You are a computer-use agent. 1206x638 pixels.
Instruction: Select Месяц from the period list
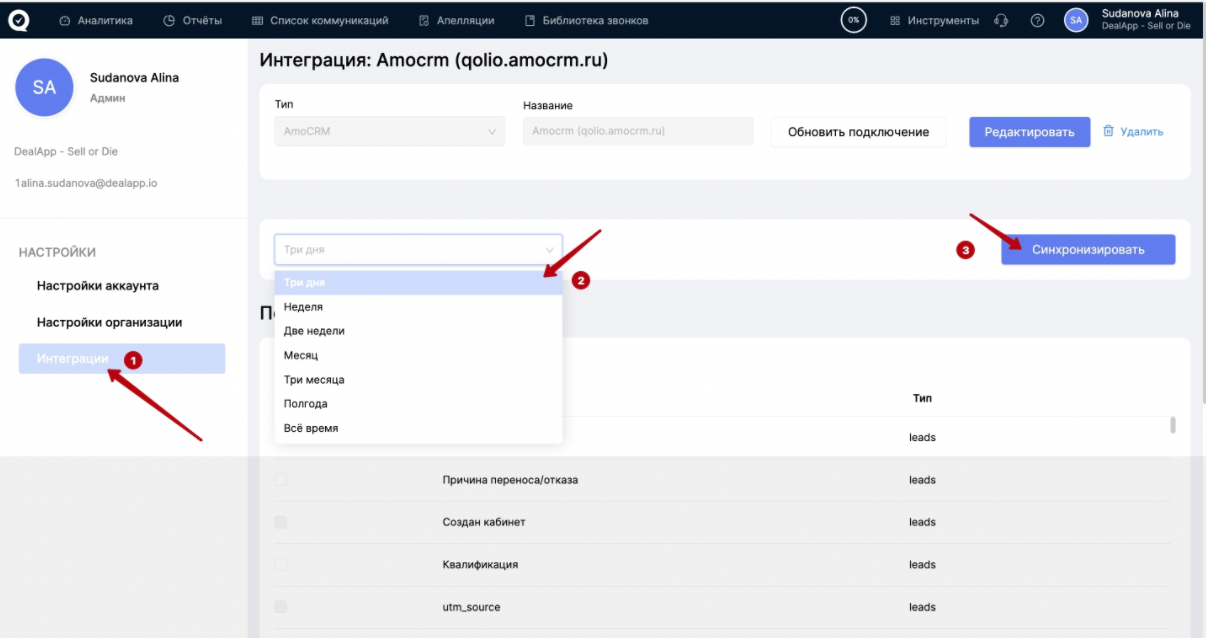point(301,355)
